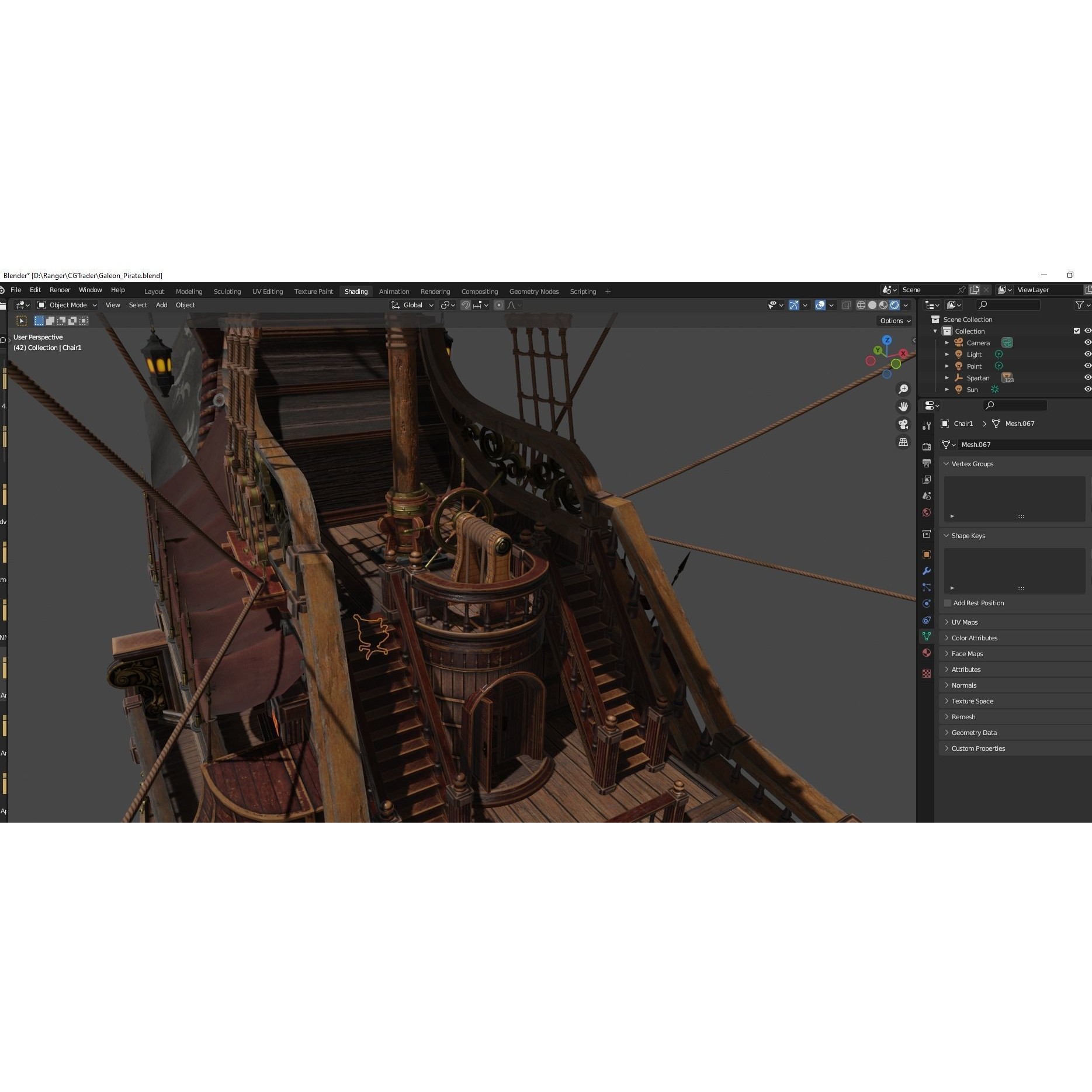The width and height of the screenshot is (1092, 1092).
Task: Uncheck the Collection checkbox in outliner
Action: click(x=1077, y=331)
